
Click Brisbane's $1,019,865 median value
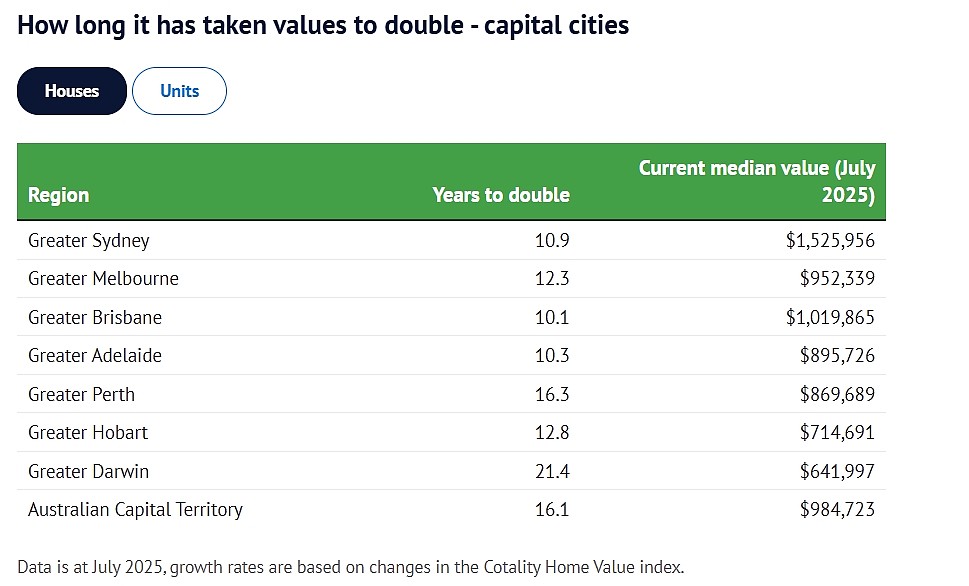(830, 317)
